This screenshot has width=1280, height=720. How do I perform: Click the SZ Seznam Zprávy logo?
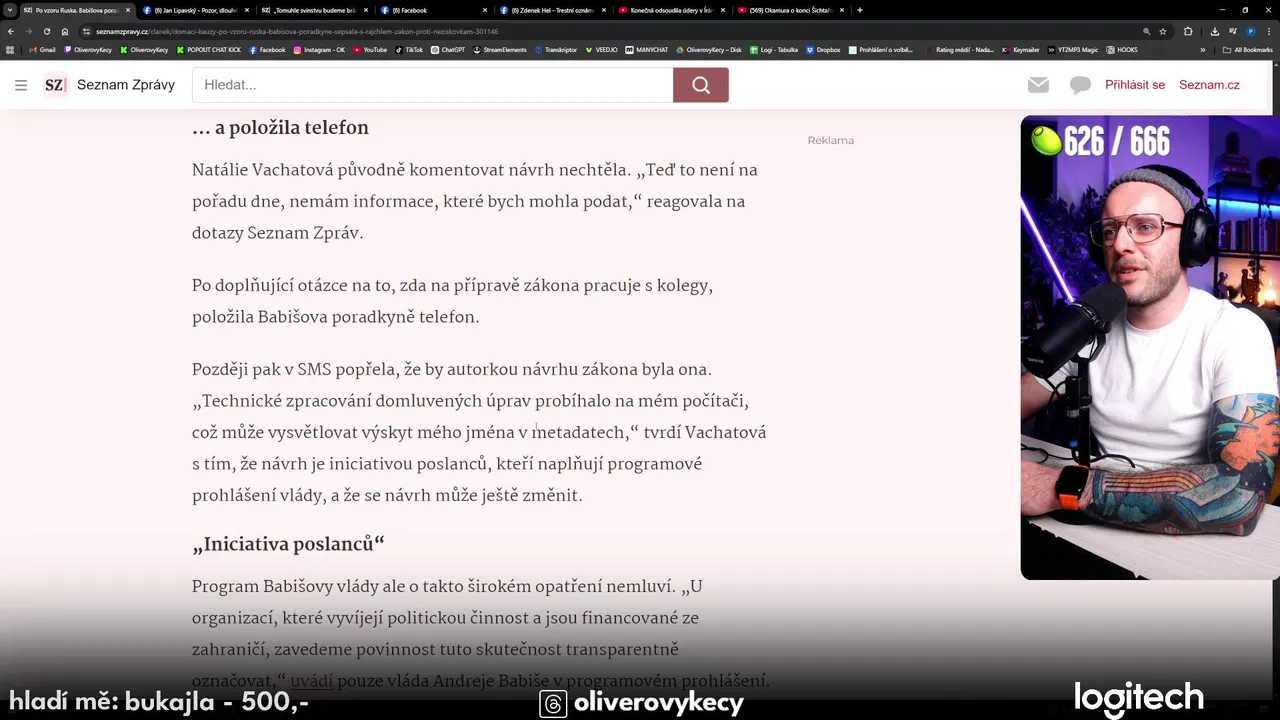109,85
